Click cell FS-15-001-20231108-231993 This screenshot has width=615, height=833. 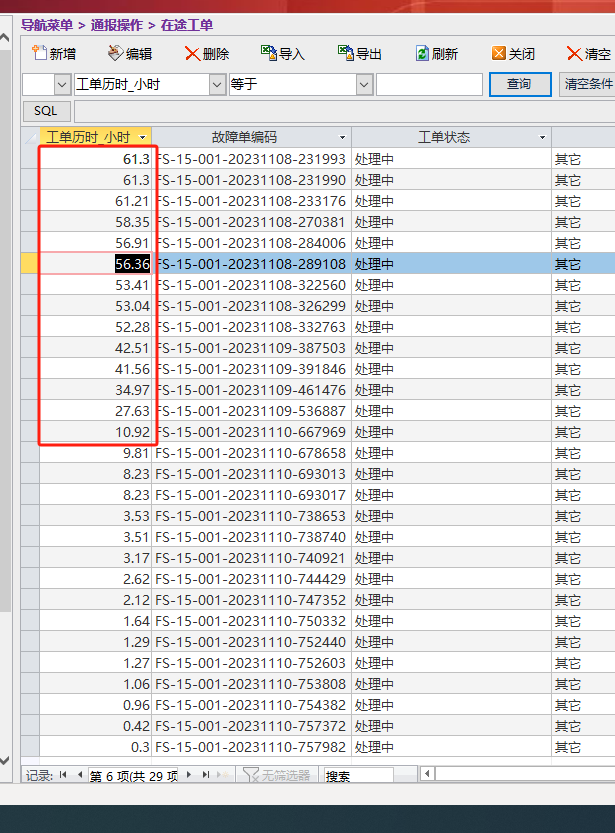[x=251, y=159]
